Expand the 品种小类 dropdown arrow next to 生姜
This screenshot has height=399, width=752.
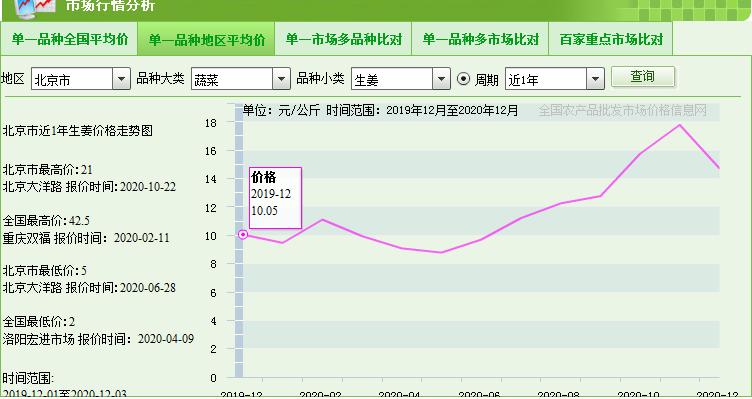click(x=441, y=79)
